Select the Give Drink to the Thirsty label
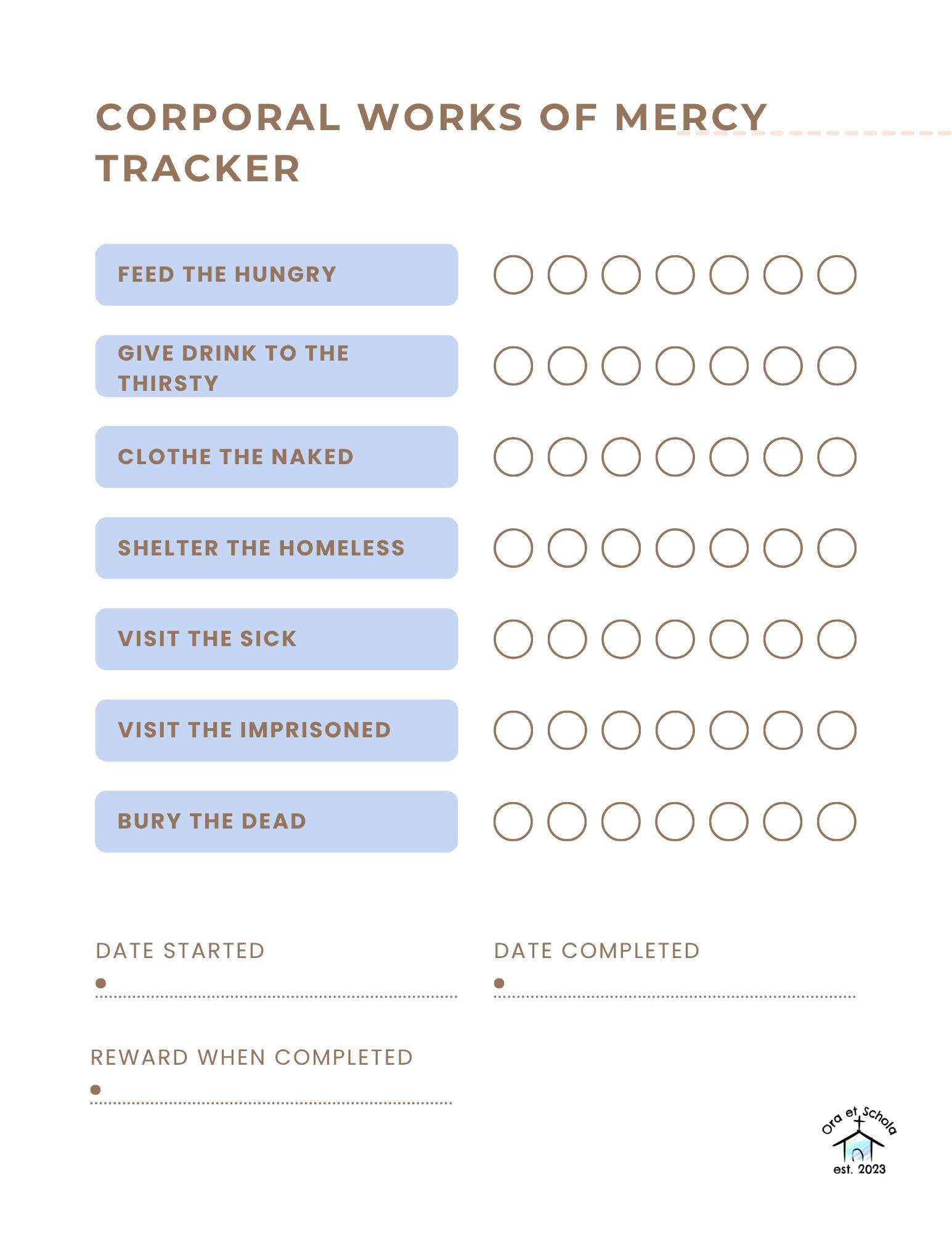The height and width of the screenshot is (1233, 952). (277, 366)
